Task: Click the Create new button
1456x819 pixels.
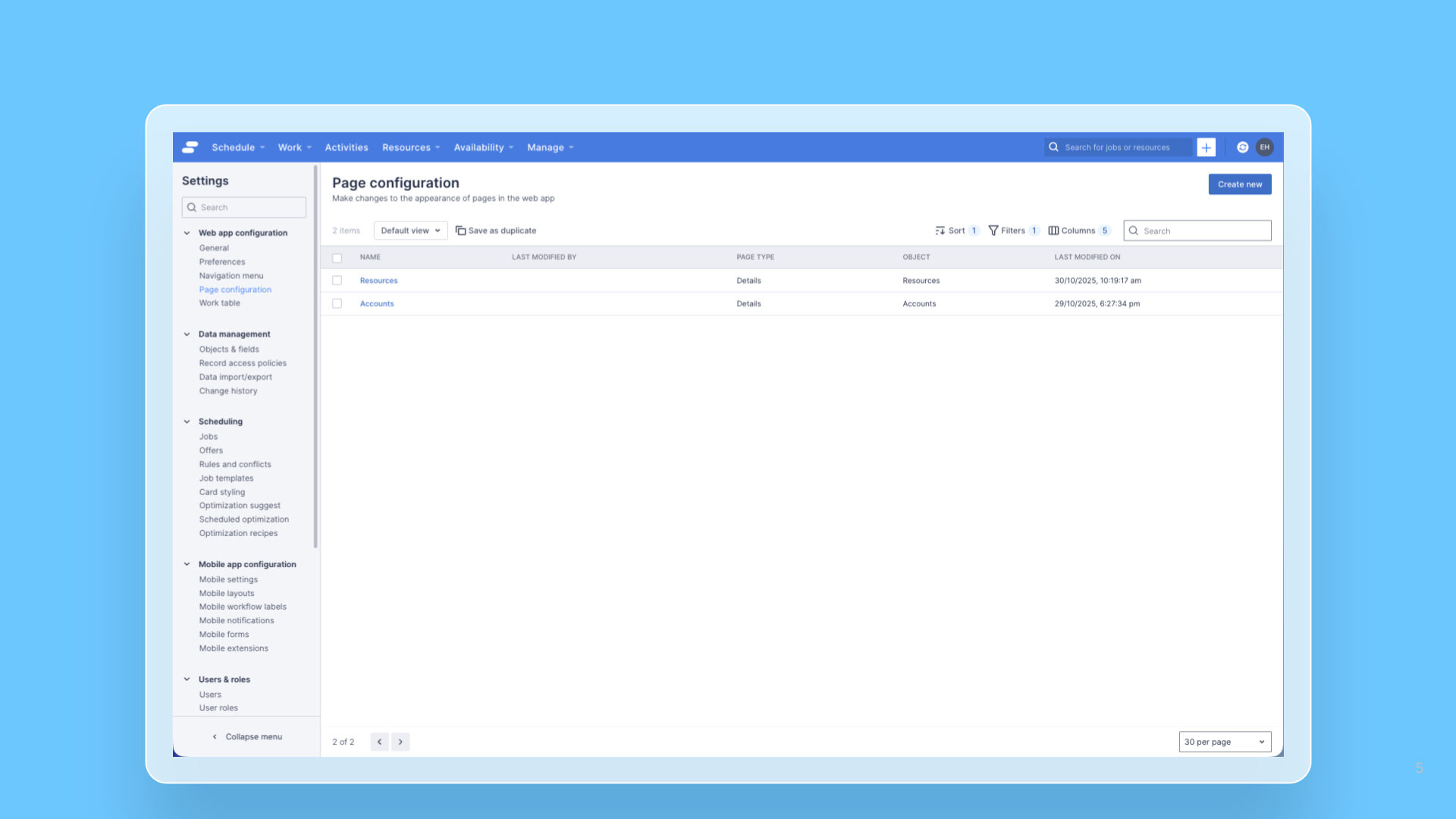Action: (1239, 184)
